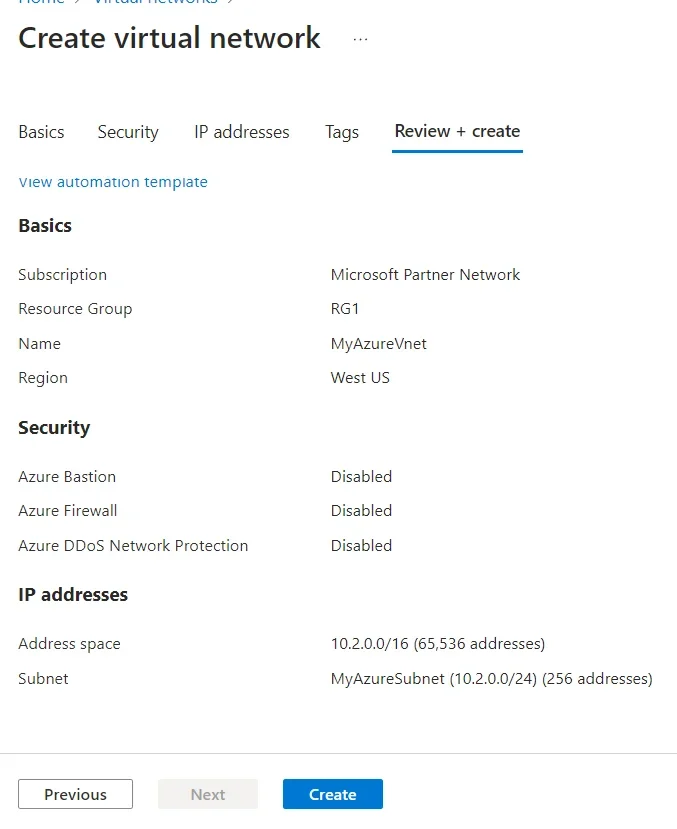Select the Review + create tab
The image size is (677, 829).
[x=457, y=131]
